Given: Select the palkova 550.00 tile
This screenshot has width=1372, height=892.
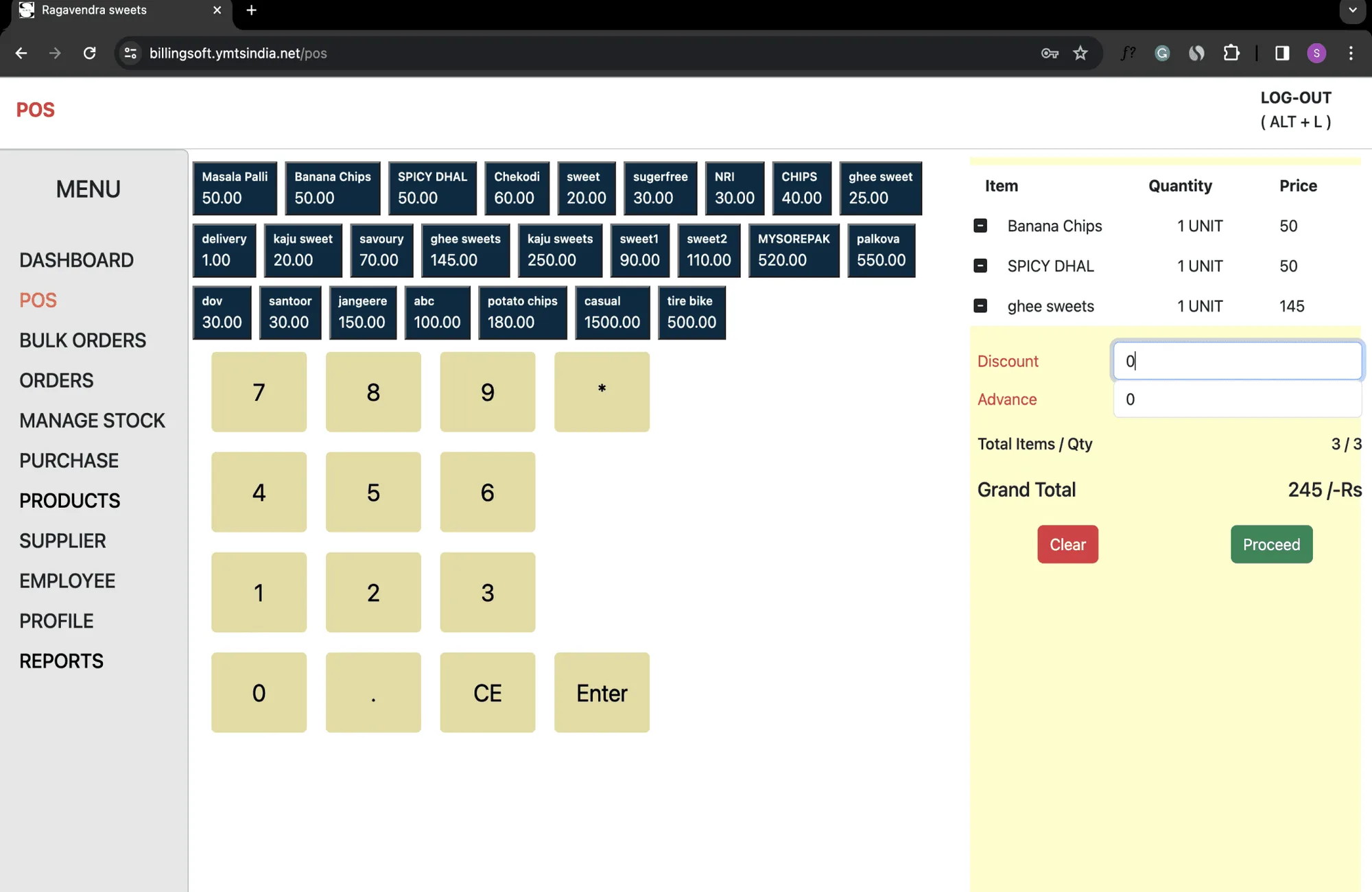Looking at the screenshot, I should tap(881, 250).
